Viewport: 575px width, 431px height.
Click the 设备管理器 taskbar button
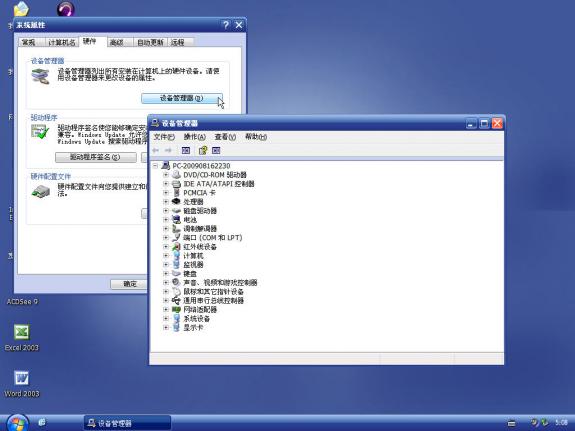tap(127, 423)
